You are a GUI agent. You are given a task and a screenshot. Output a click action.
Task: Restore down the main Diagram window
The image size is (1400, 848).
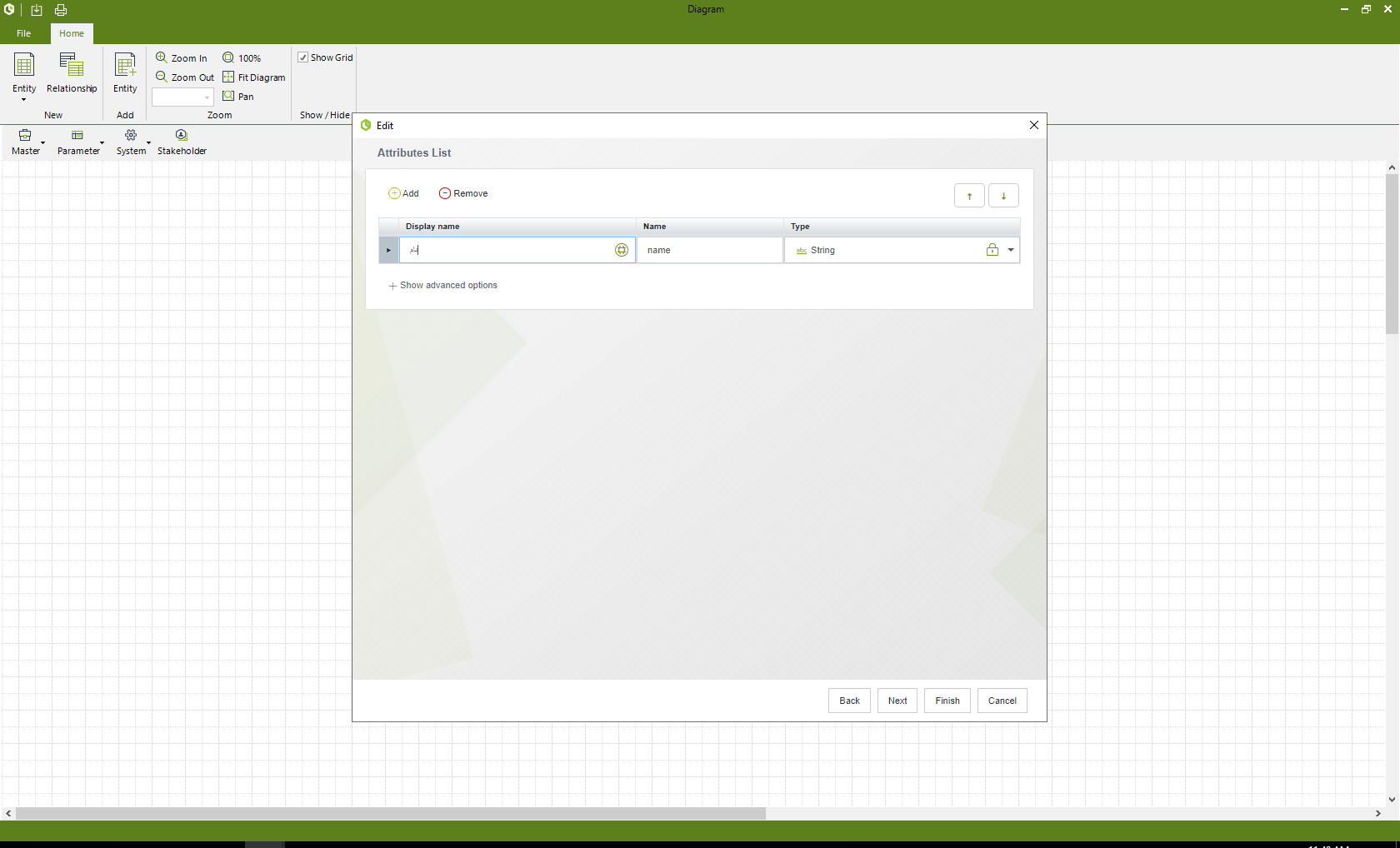coord(1366,9)
